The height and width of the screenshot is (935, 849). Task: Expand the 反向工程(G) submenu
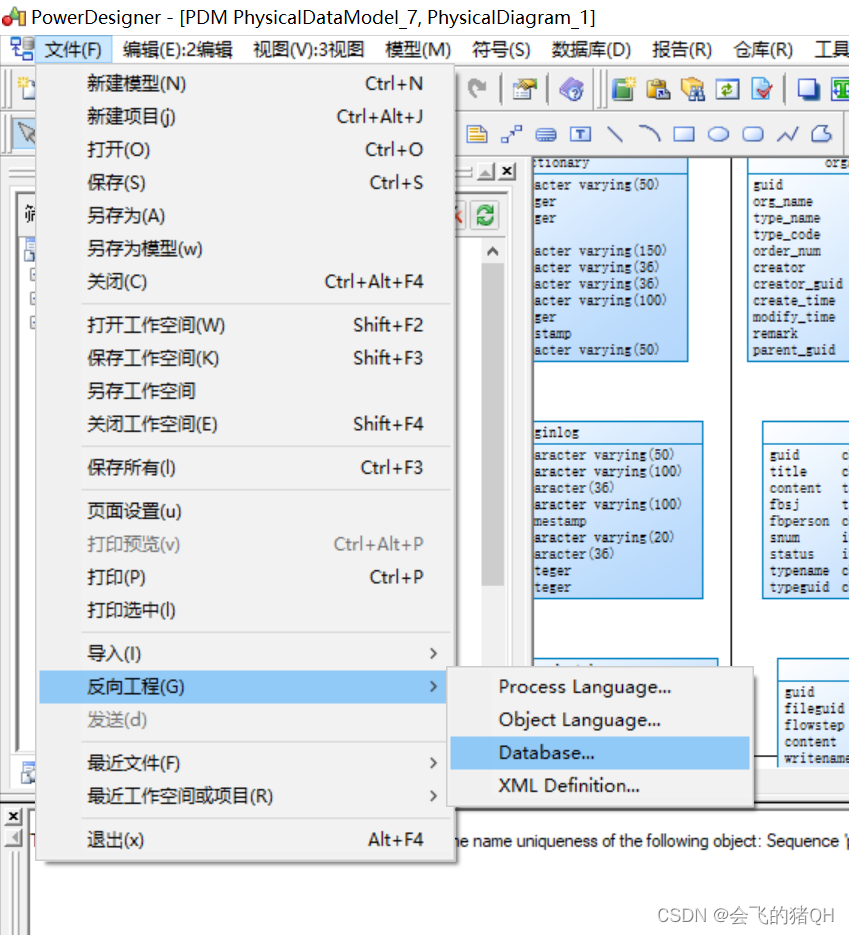click(x=243, y=687)
